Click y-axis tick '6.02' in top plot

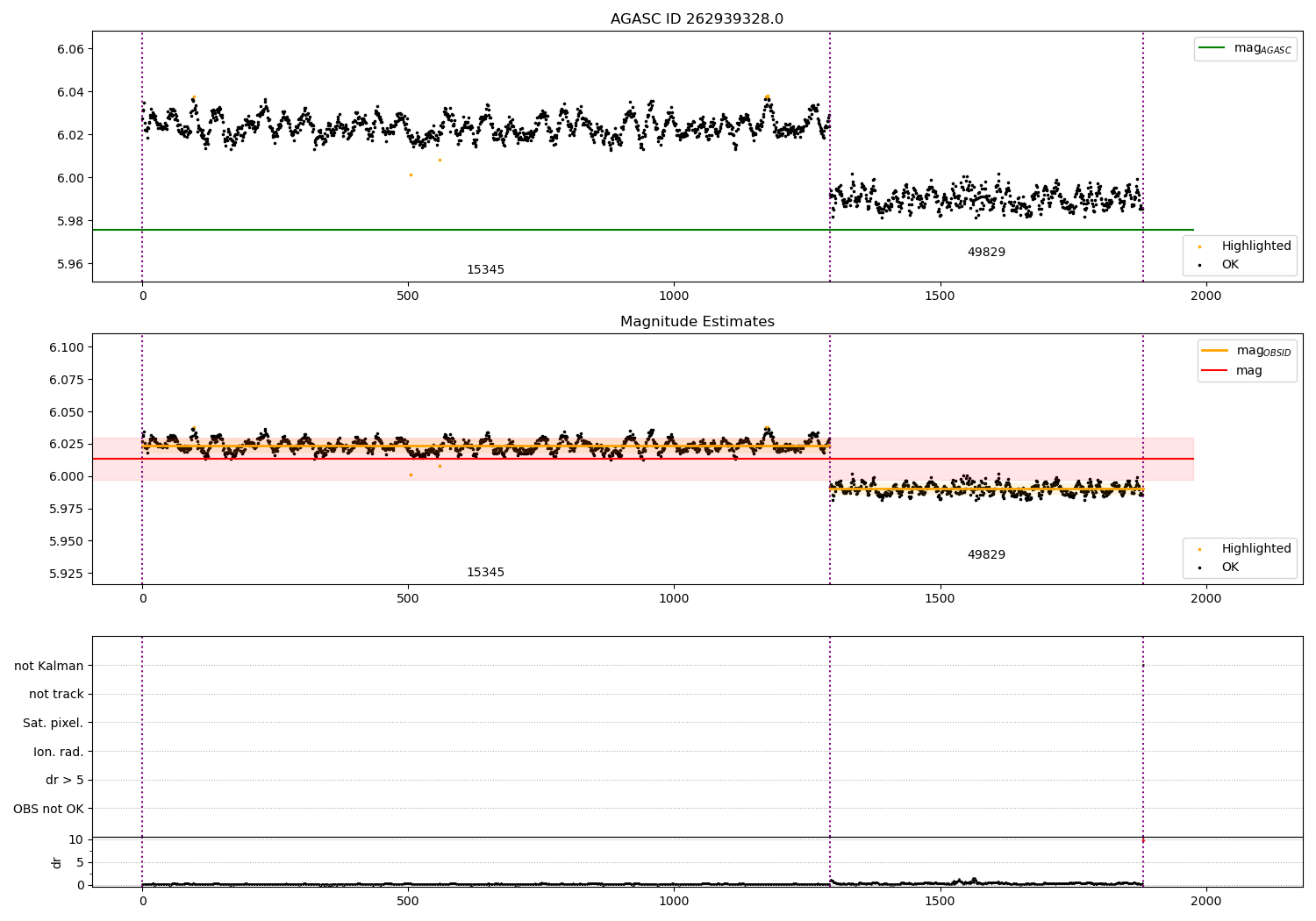pyautogui.click(x=70, y=135)
